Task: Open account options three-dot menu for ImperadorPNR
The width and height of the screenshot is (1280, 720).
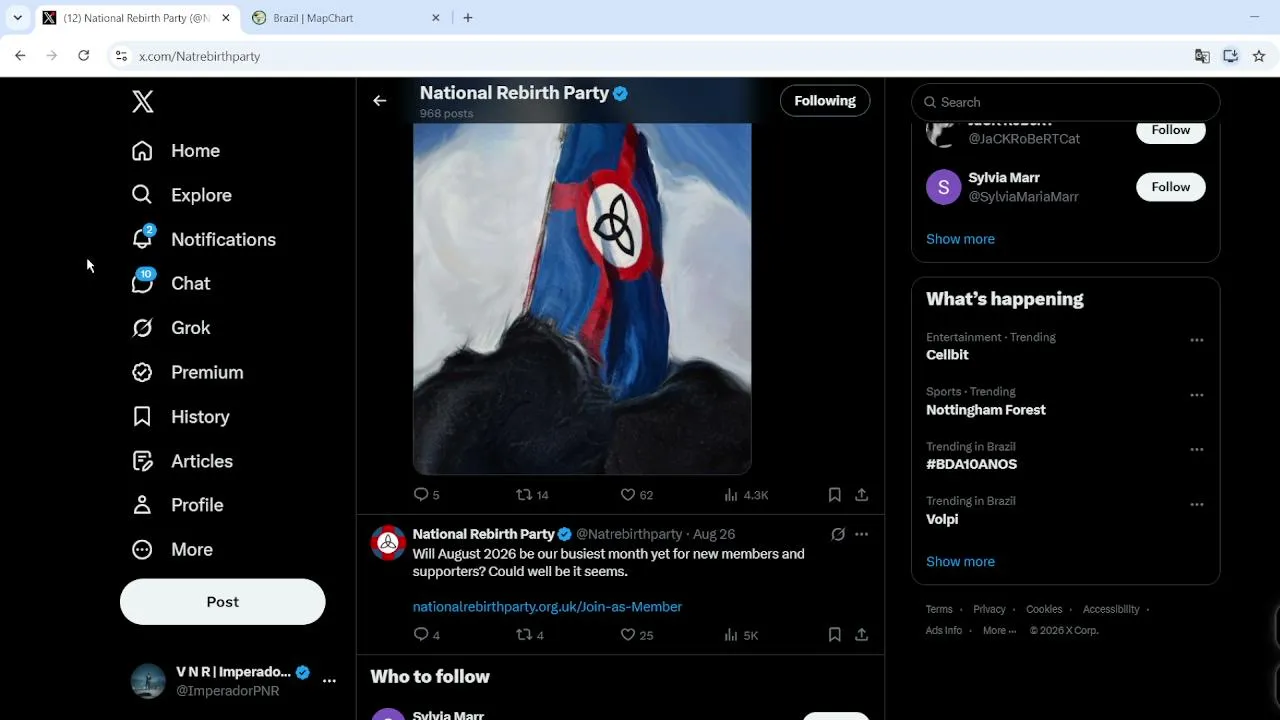Action: [x=329, y=681]
